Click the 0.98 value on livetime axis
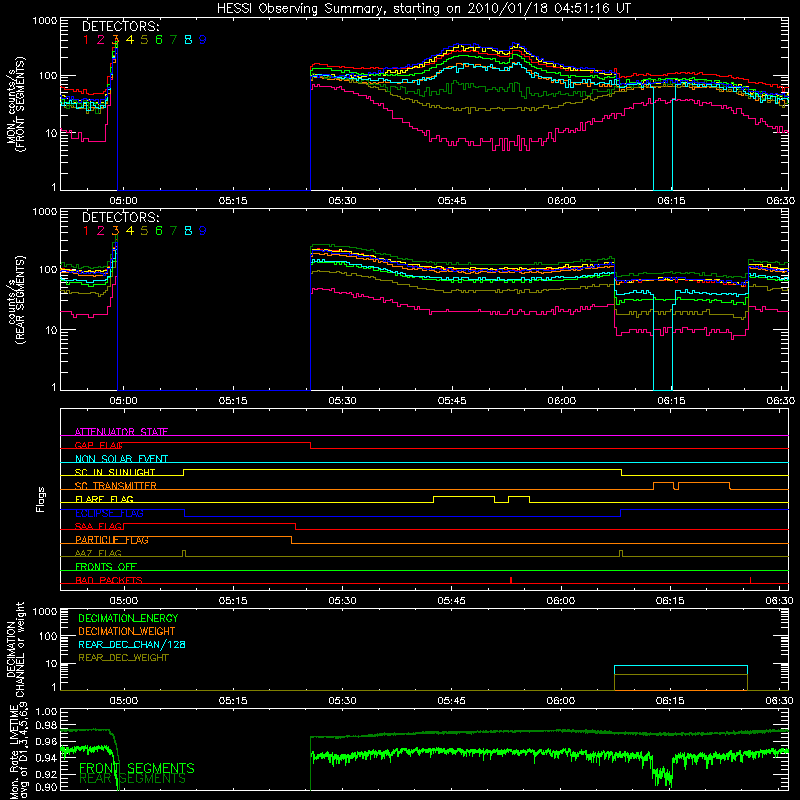Screen dimensions: 800x800 coord(47,724)
